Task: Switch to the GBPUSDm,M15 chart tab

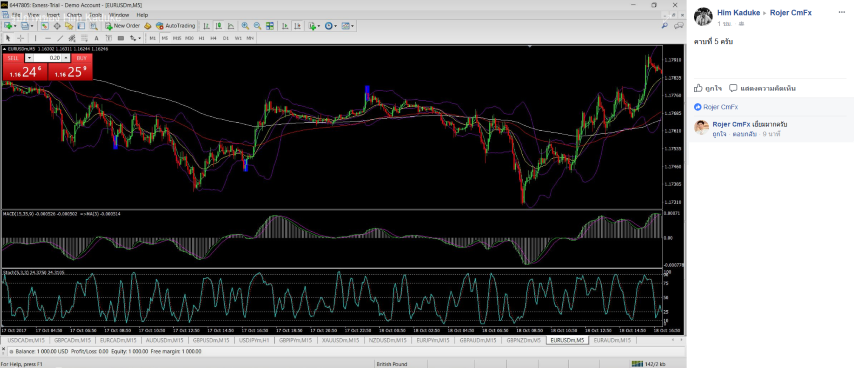Action: 211,340
